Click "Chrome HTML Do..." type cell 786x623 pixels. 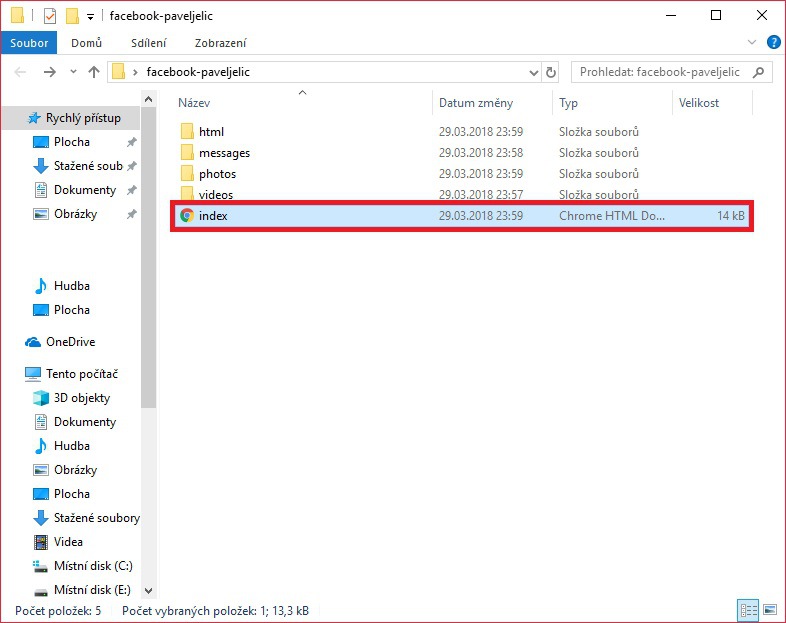(612, 216)
